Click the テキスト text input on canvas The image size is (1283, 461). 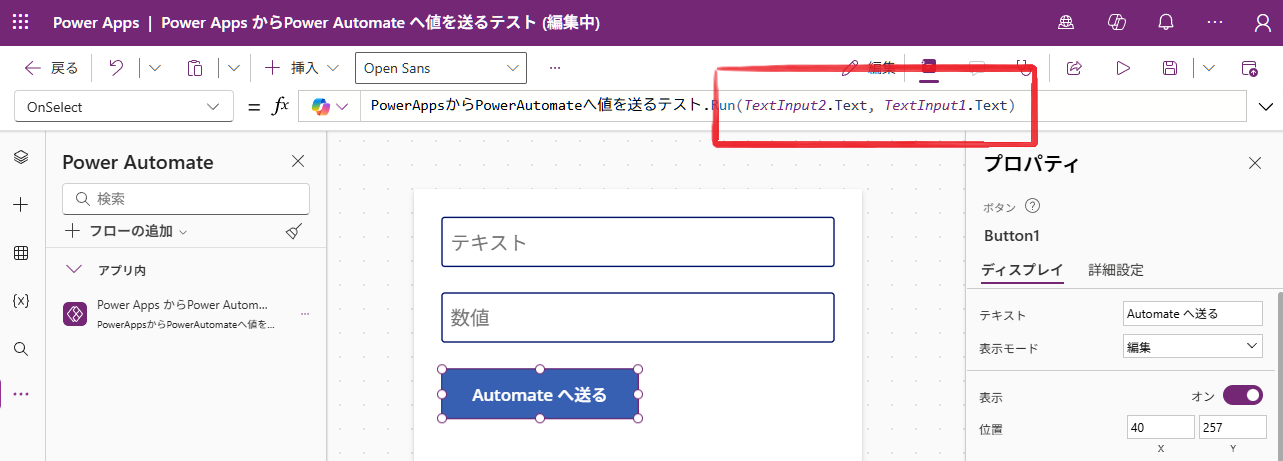click(x=638, y=242)
